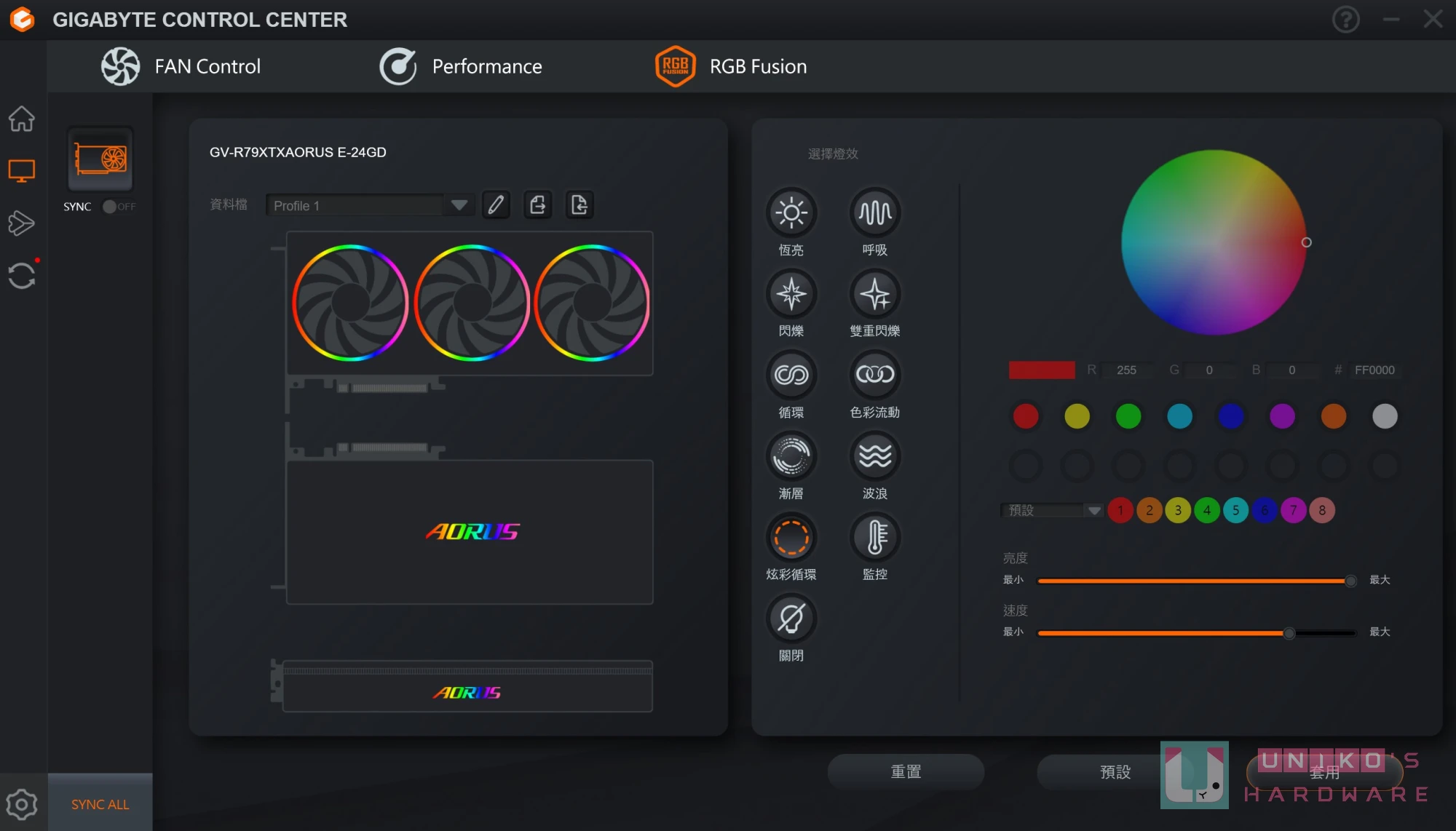Select the 呼吸 breathing lighting effect

875,213
